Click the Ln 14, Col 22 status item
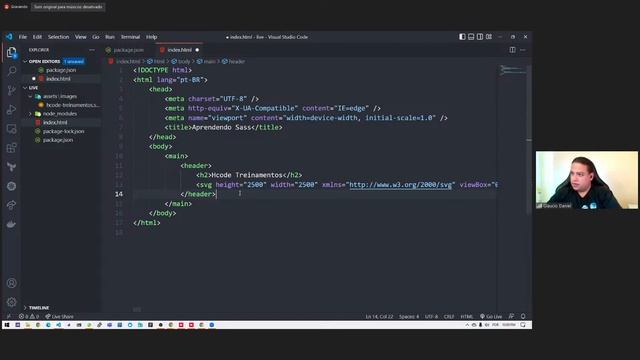Image resolution: width=640 pixels, height=360 pixels. (x=379, y=316)
